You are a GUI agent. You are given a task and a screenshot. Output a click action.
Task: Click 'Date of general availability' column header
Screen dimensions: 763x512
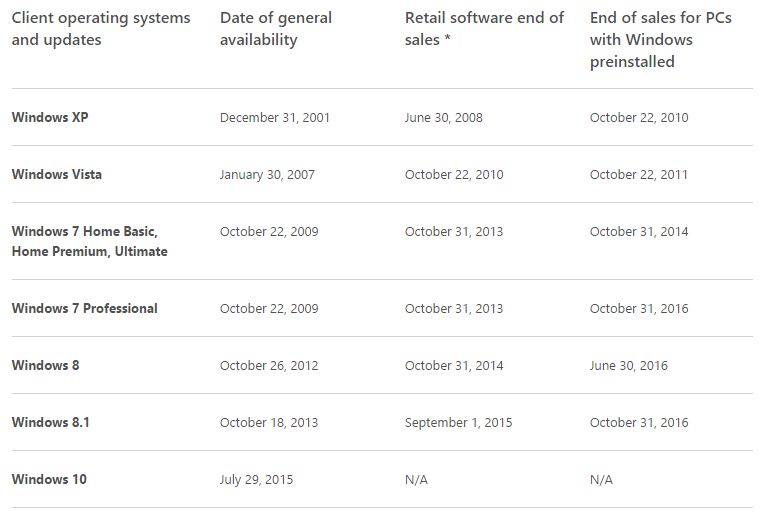[276, 29]
